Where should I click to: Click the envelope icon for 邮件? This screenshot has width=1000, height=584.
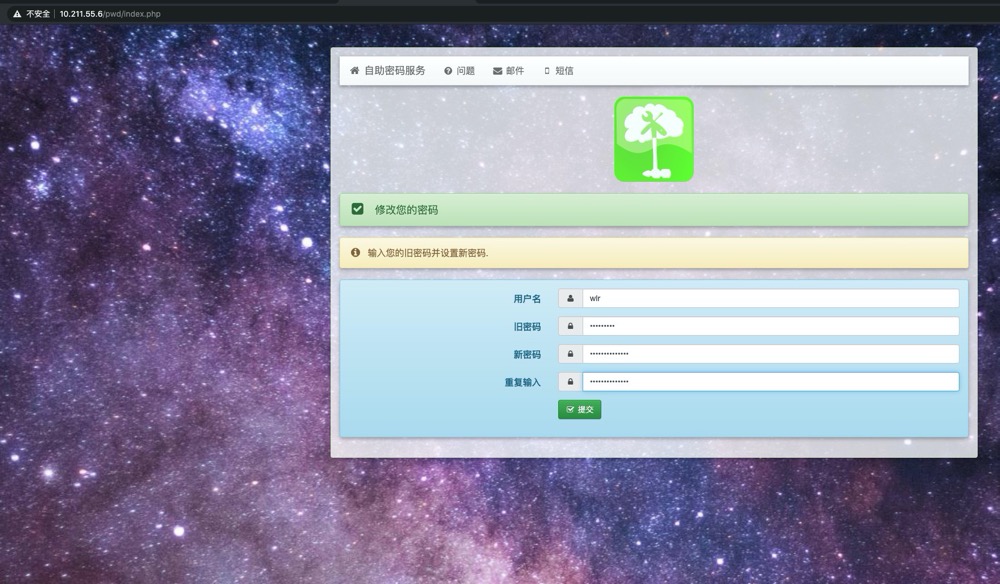coord(497,71)
